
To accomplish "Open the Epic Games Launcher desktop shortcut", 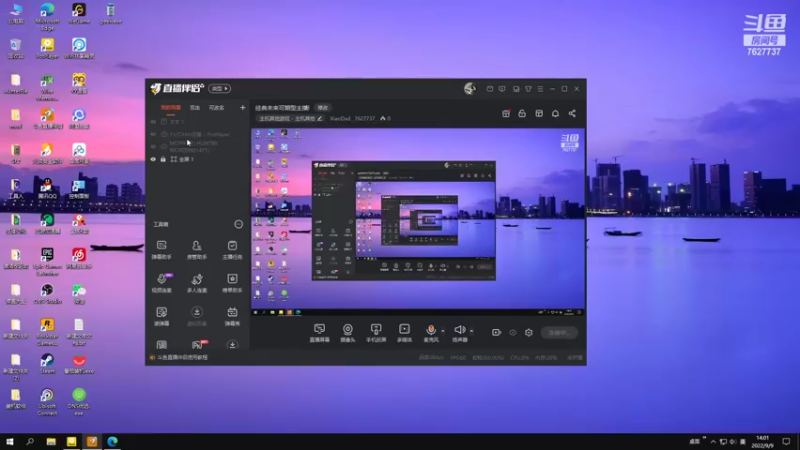I will point(47,262).
